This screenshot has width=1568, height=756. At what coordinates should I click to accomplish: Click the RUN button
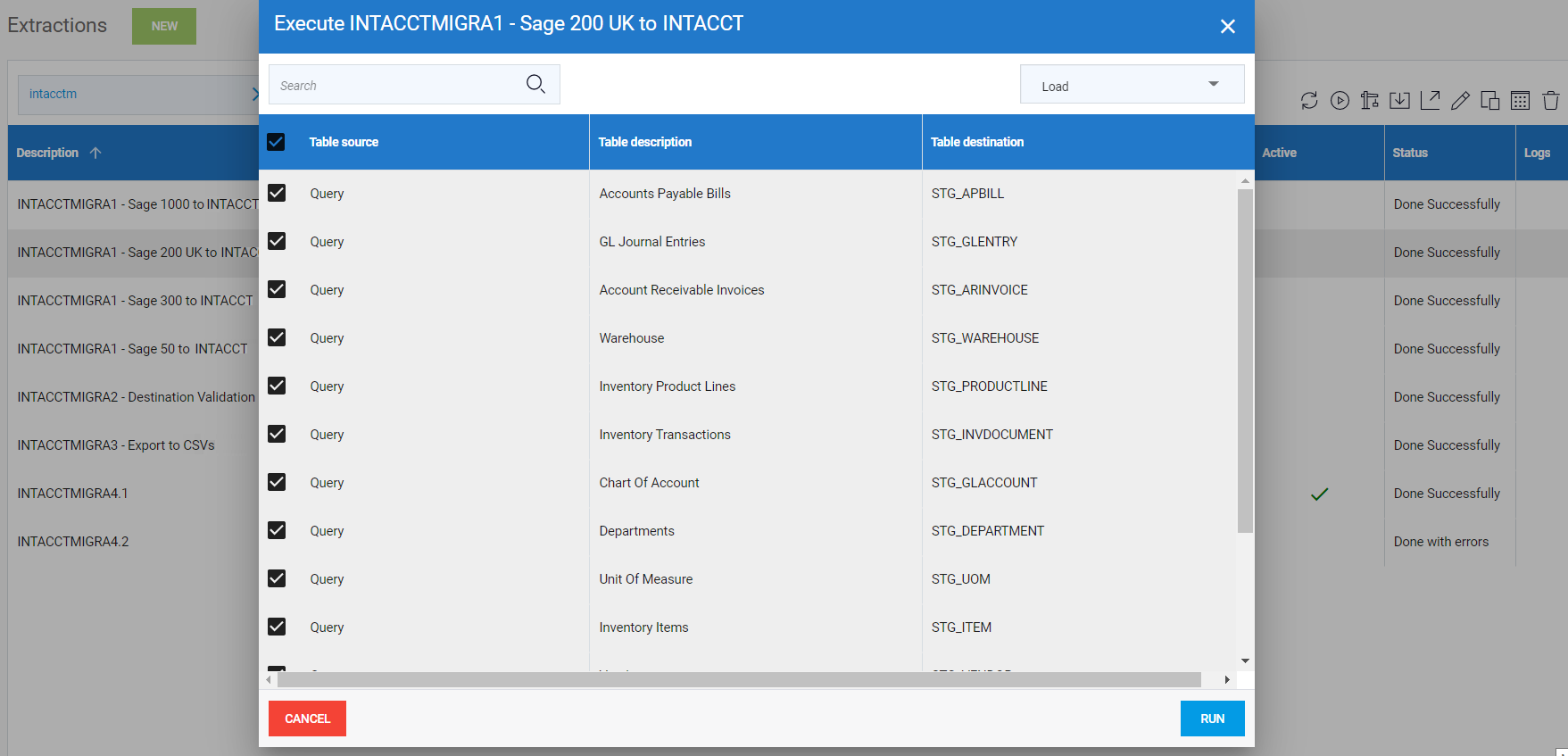pos(1212,719)
